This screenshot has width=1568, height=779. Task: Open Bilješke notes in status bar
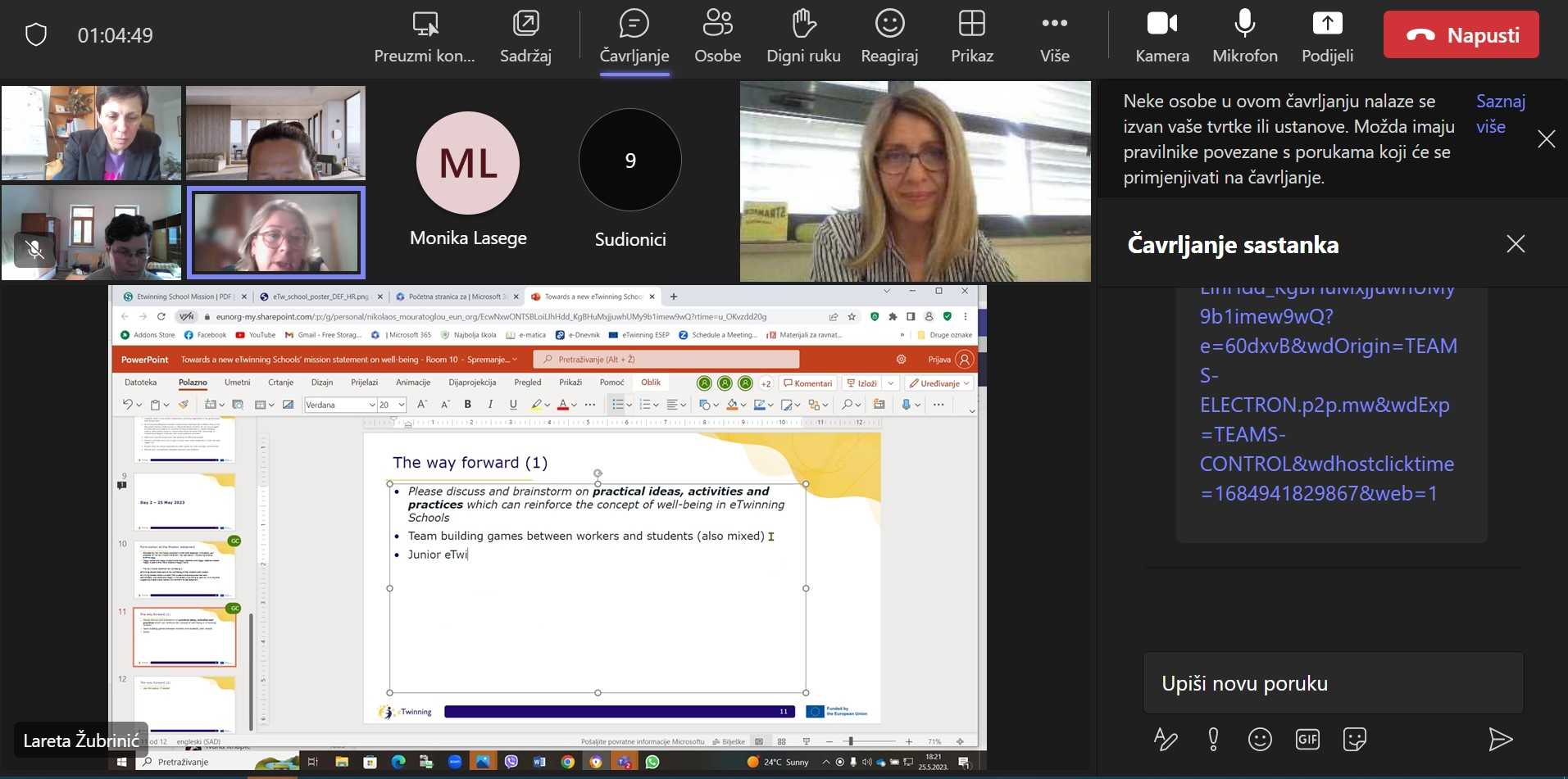point(729,741)
